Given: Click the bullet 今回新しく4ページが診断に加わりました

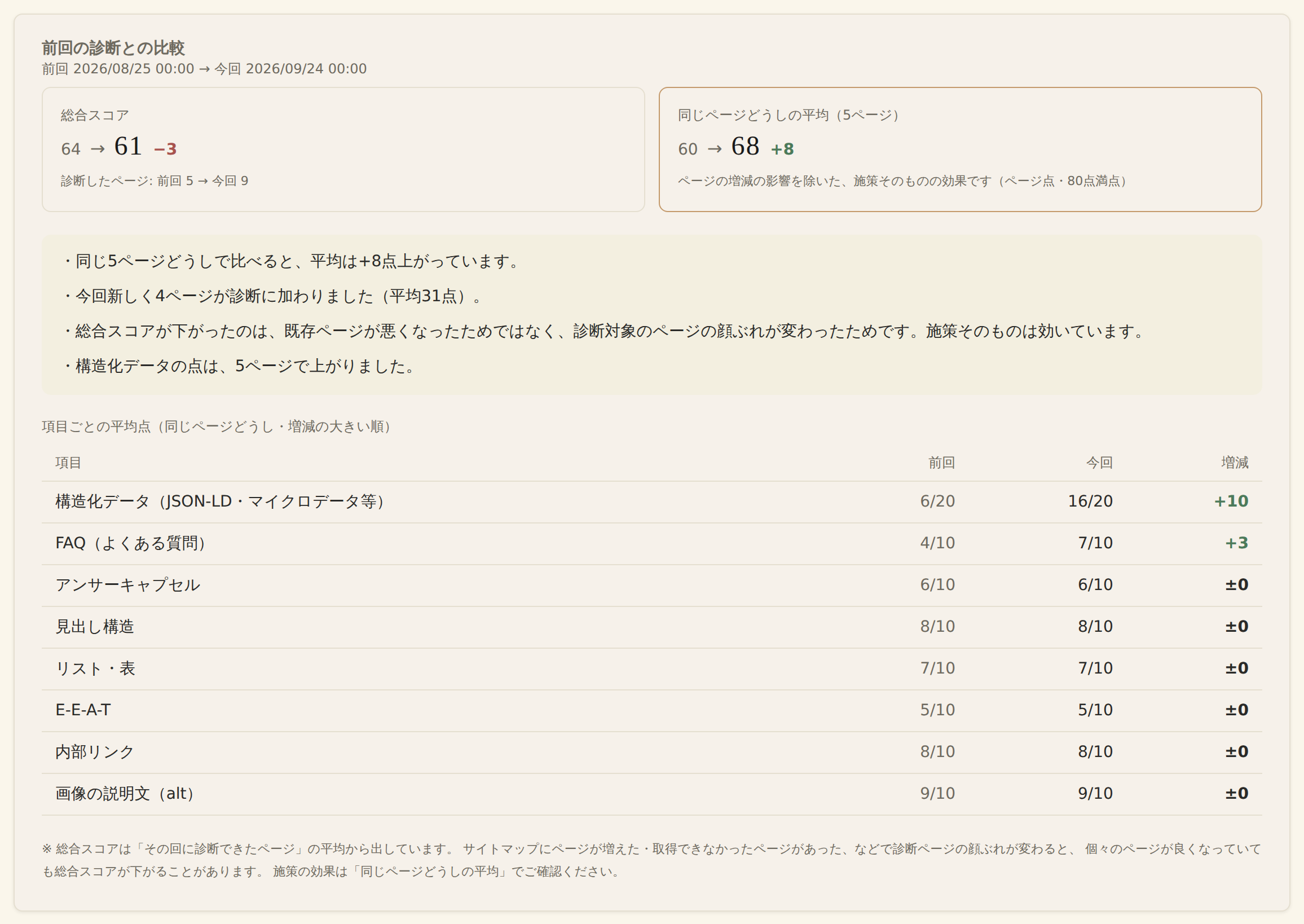Looking at the screenshot, I should (274, 296).
